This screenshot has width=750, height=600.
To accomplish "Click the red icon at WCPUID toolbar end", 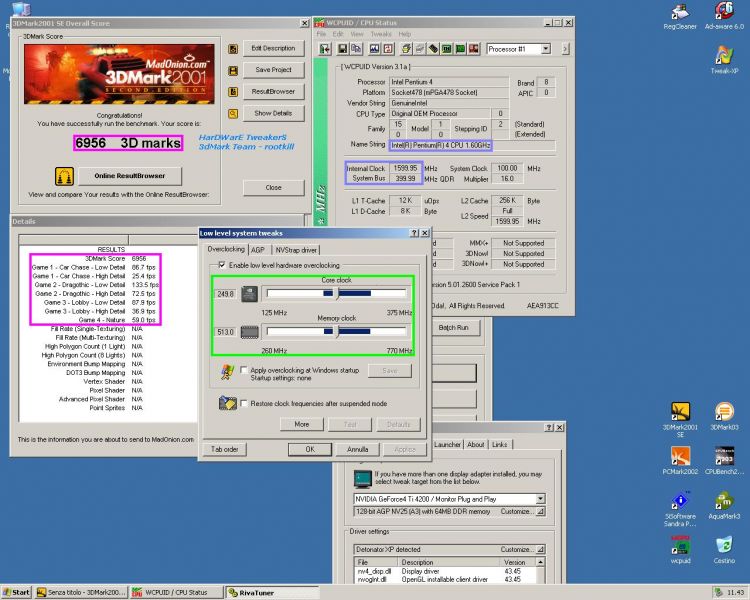I will (x=474, y=49).
